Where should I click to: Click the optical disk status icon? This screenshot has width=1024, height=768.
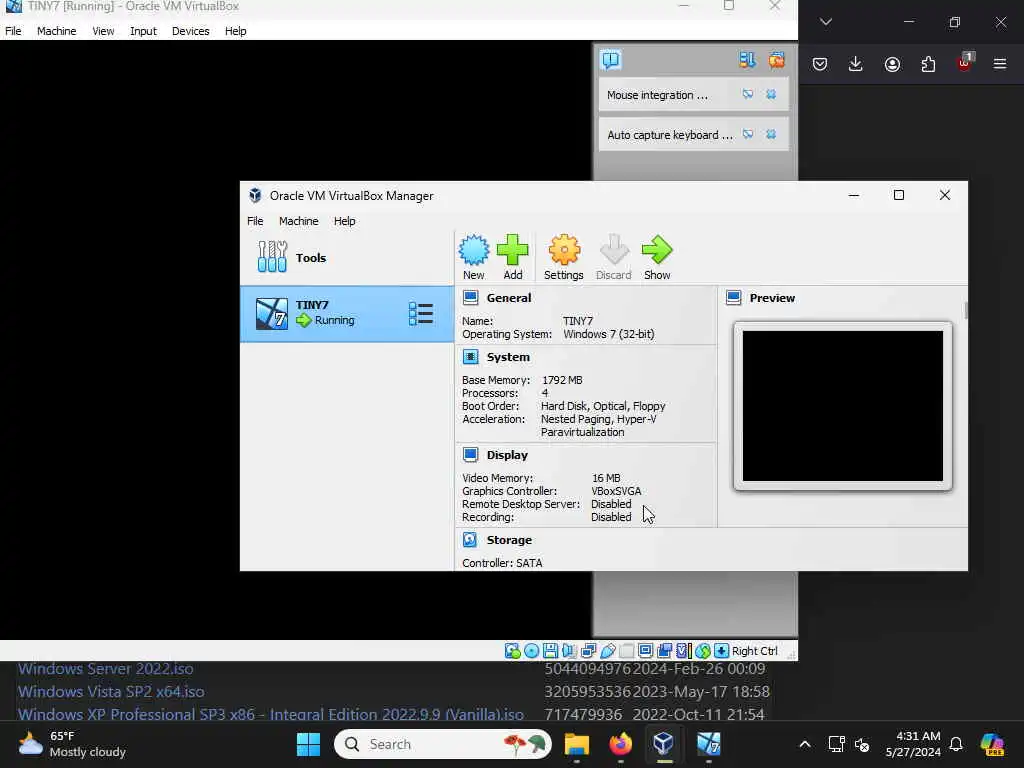point(532,650)
